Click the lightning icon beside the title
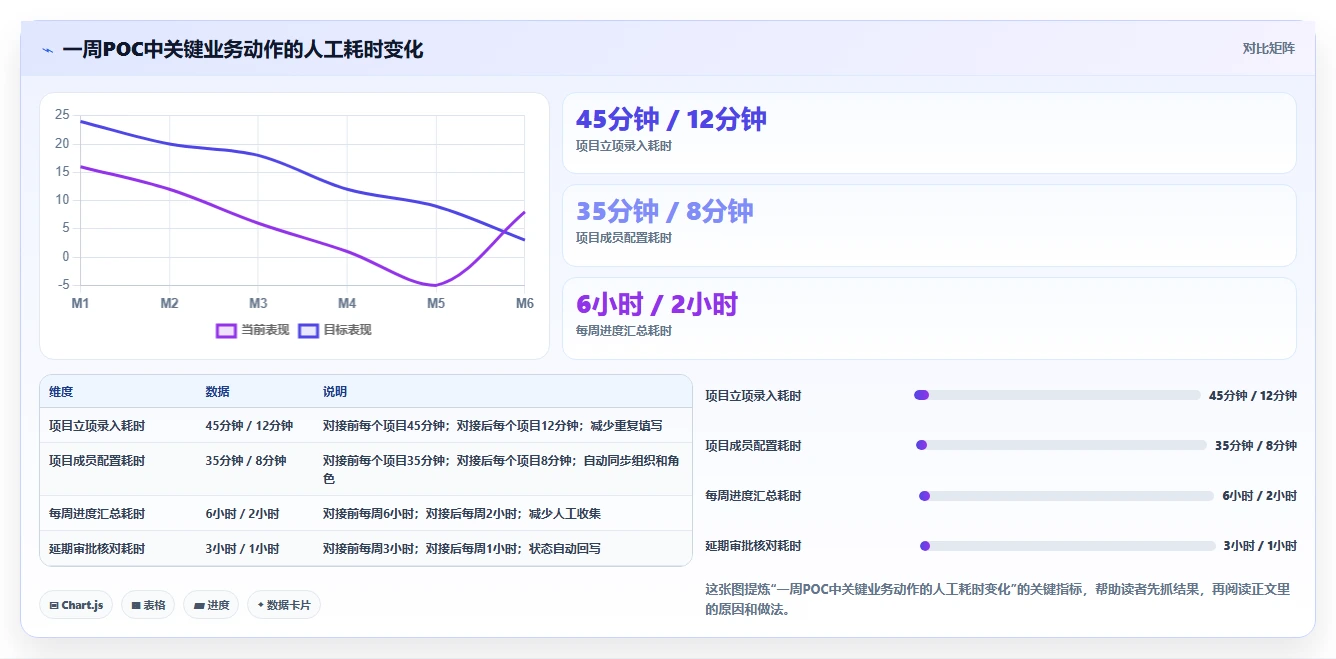This screenshot has width=1336, height=659. click(x=48, y=50)
